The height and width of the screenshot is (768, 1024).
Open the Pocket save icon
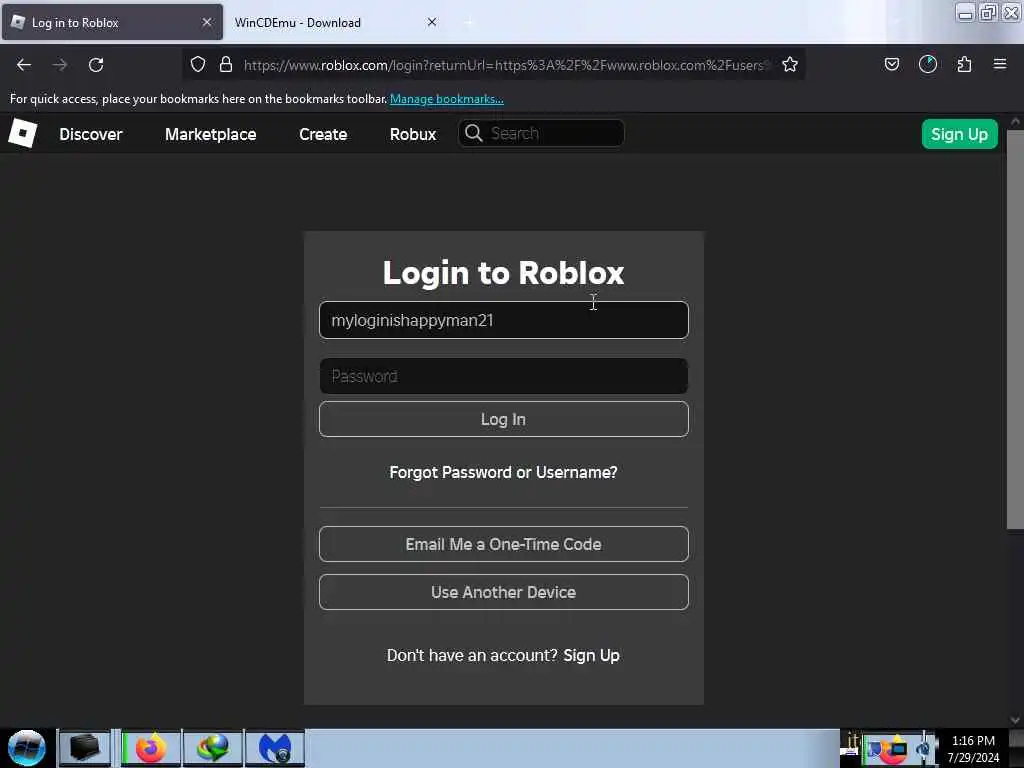pos(892,65)
